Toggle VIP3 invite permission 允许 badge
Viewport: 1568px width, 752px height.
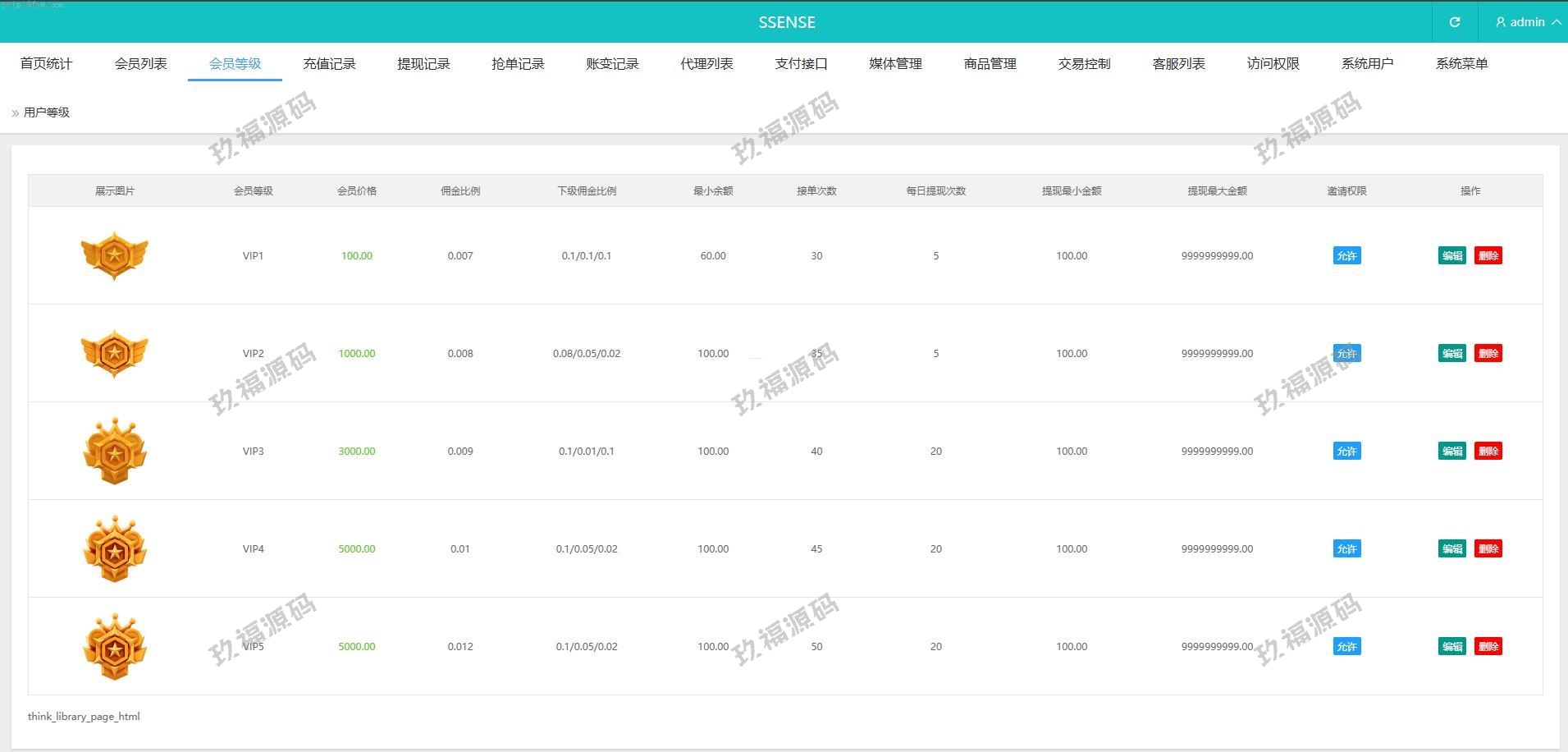tap(1346, 451)
